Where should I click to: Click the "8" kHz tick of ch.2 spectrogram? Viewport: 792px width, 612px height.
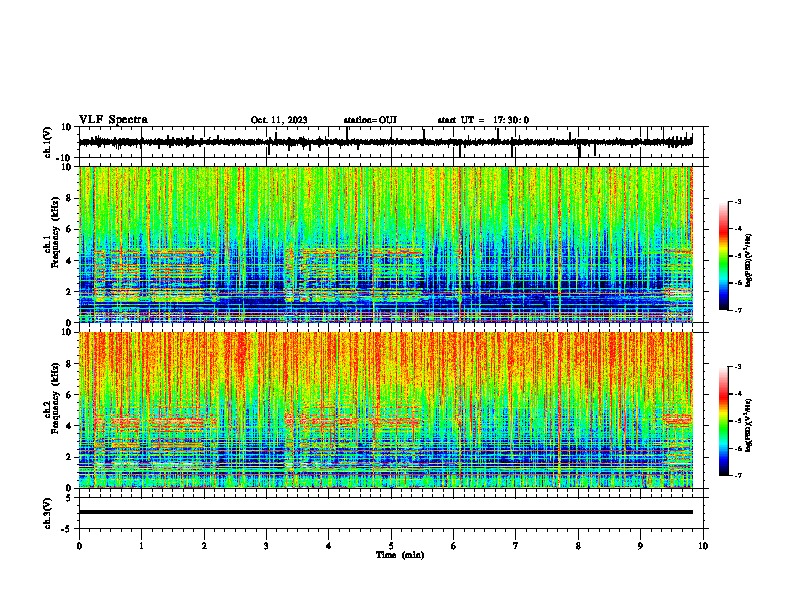70,363
